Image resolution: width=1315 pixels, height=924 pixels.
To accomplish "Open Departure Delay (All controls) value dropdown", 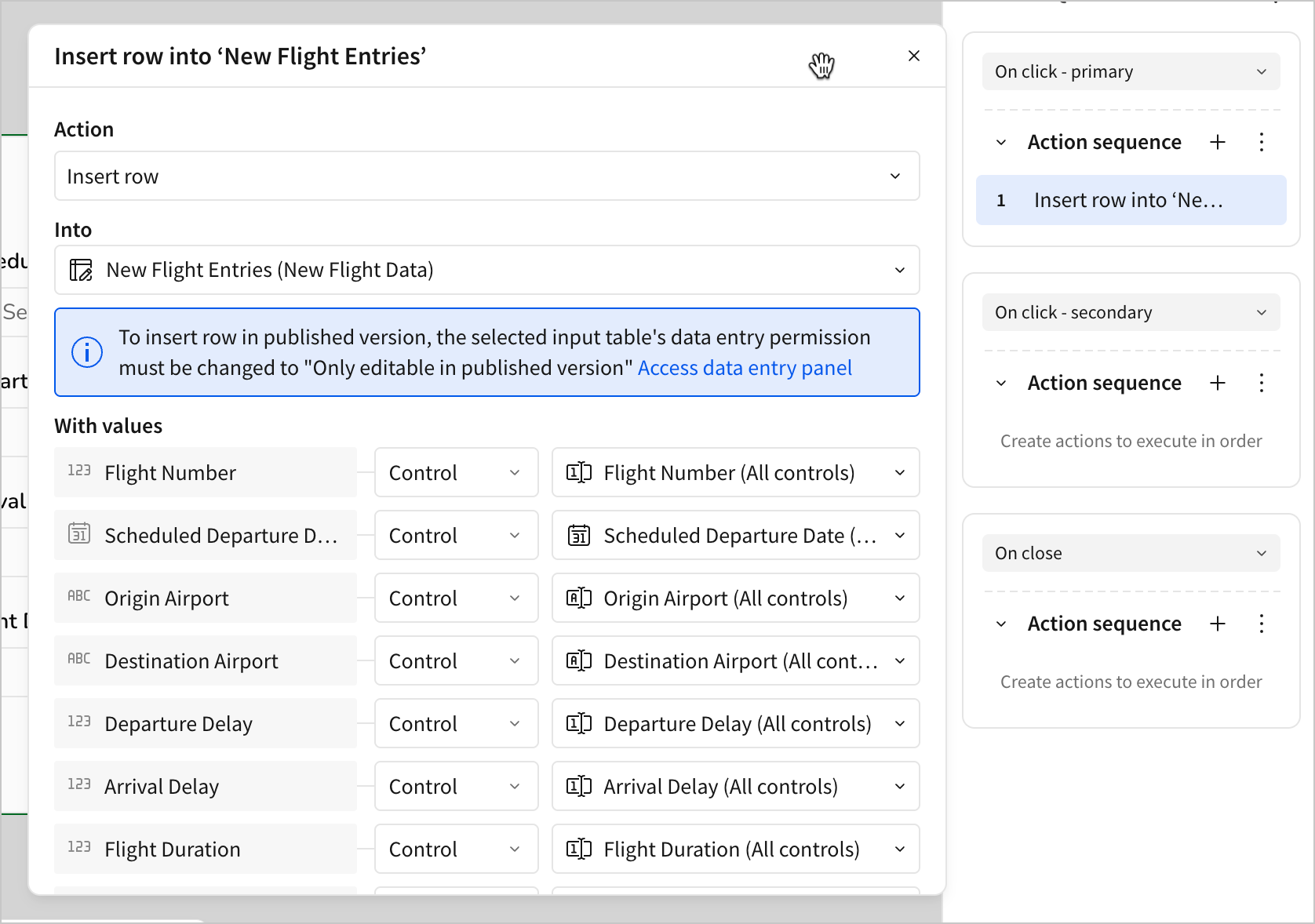I will coord(735,724).
